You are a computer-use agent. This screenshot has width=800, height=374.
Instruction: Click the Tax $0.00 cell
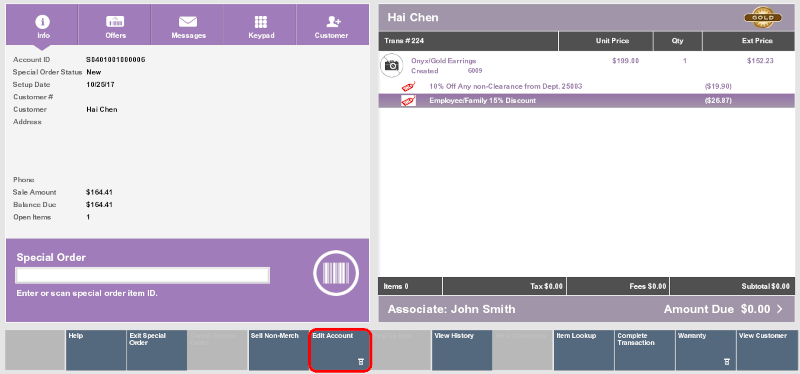click(x=505, y=286)
